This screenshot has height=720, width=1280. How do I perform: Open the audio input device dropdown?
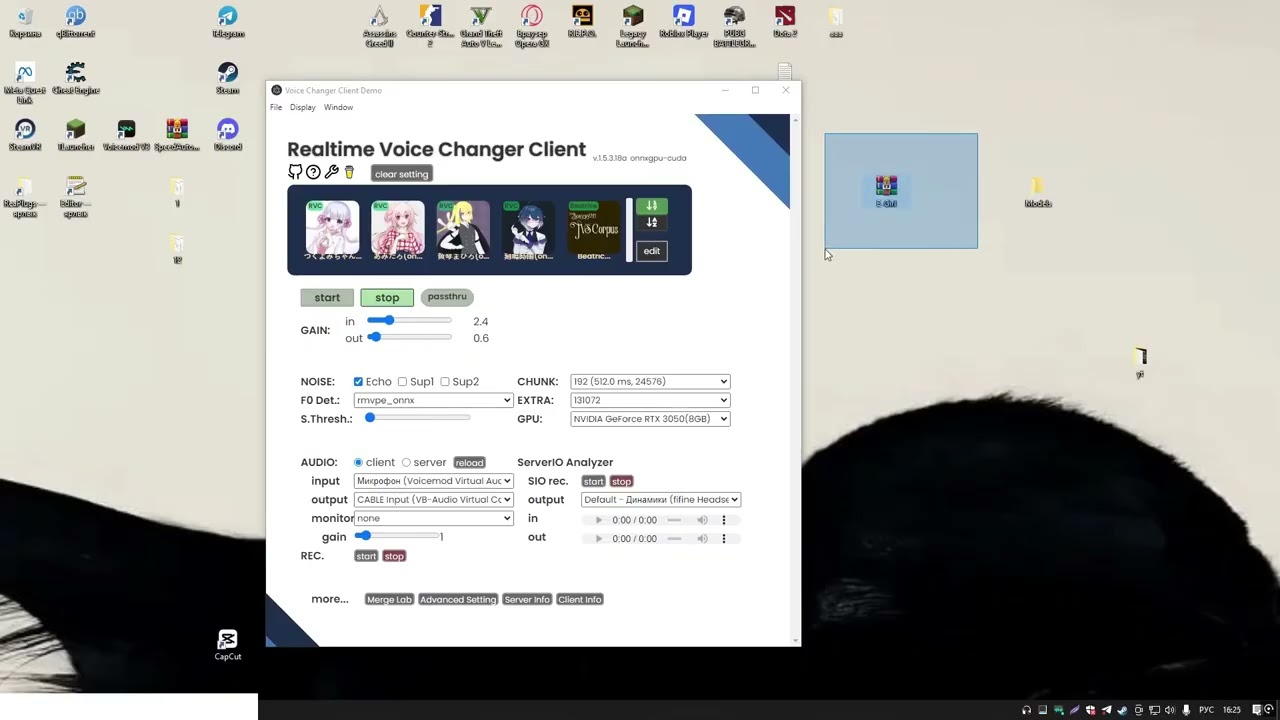[x=433, y=481]
